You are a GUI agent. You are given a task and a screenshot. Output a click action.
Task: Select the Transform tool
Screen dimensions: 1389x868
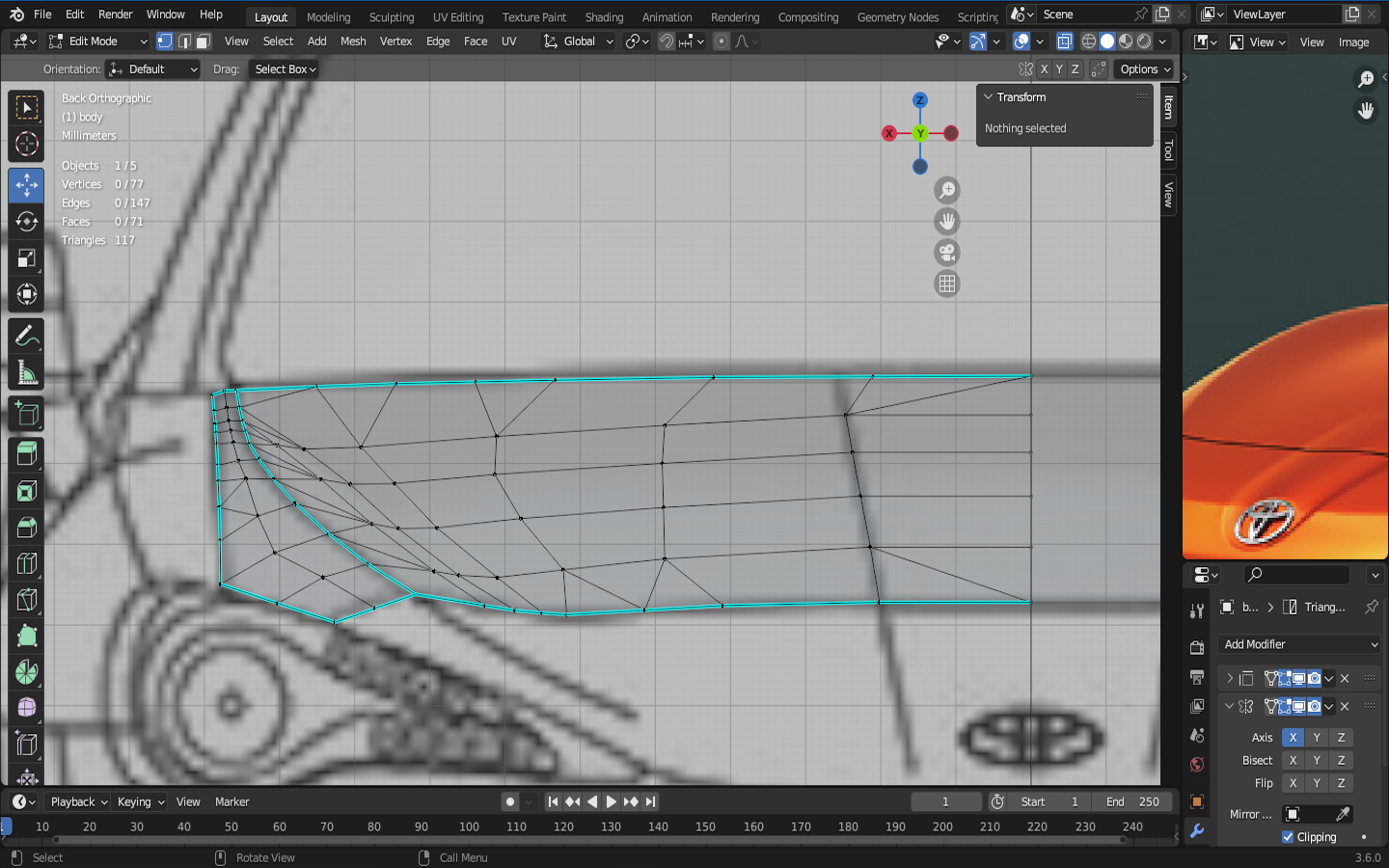click(27, 295)
